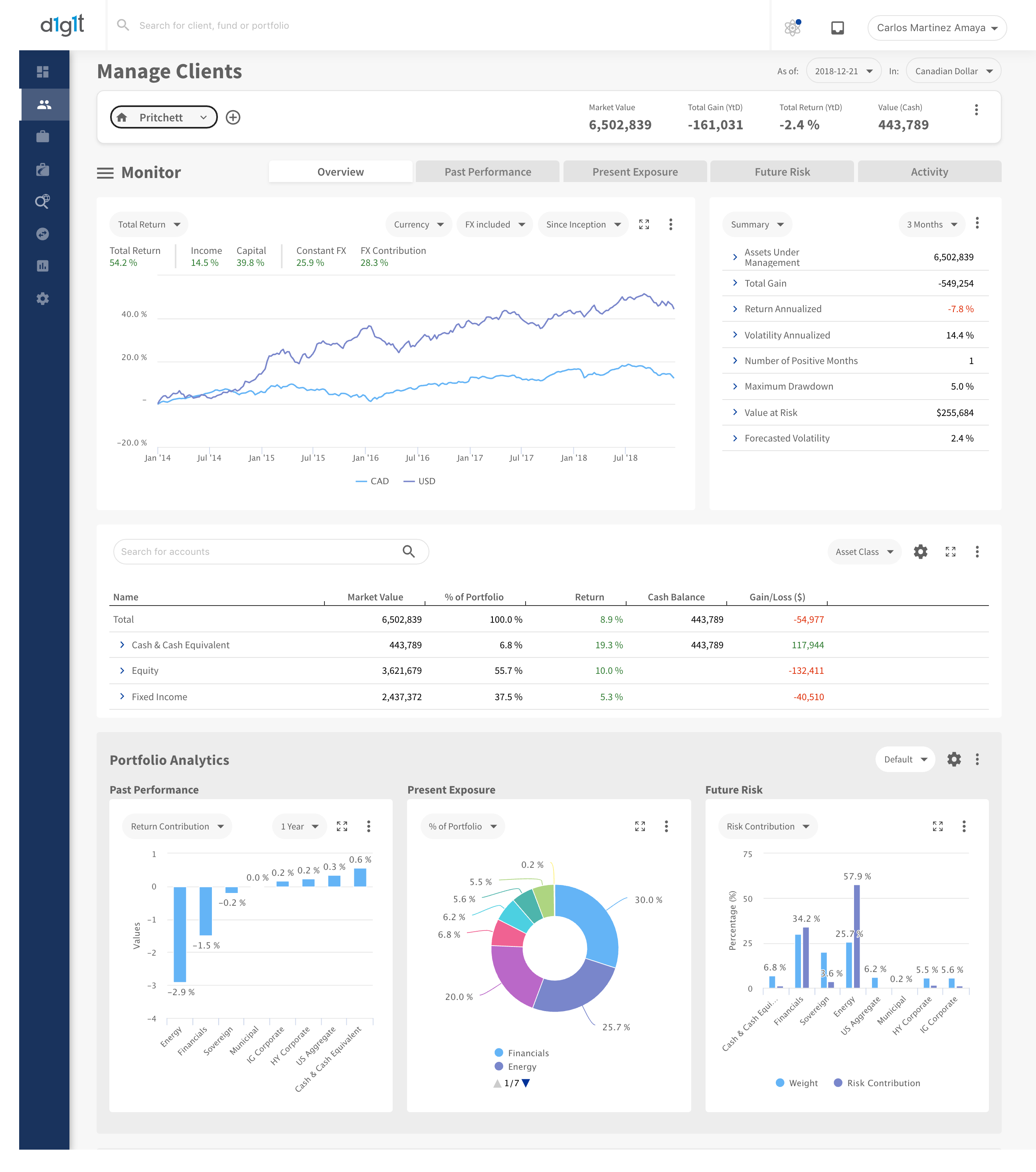Add a client with the plus icon
This screenshot has width=1036, height=1172.
coord(233,117)
